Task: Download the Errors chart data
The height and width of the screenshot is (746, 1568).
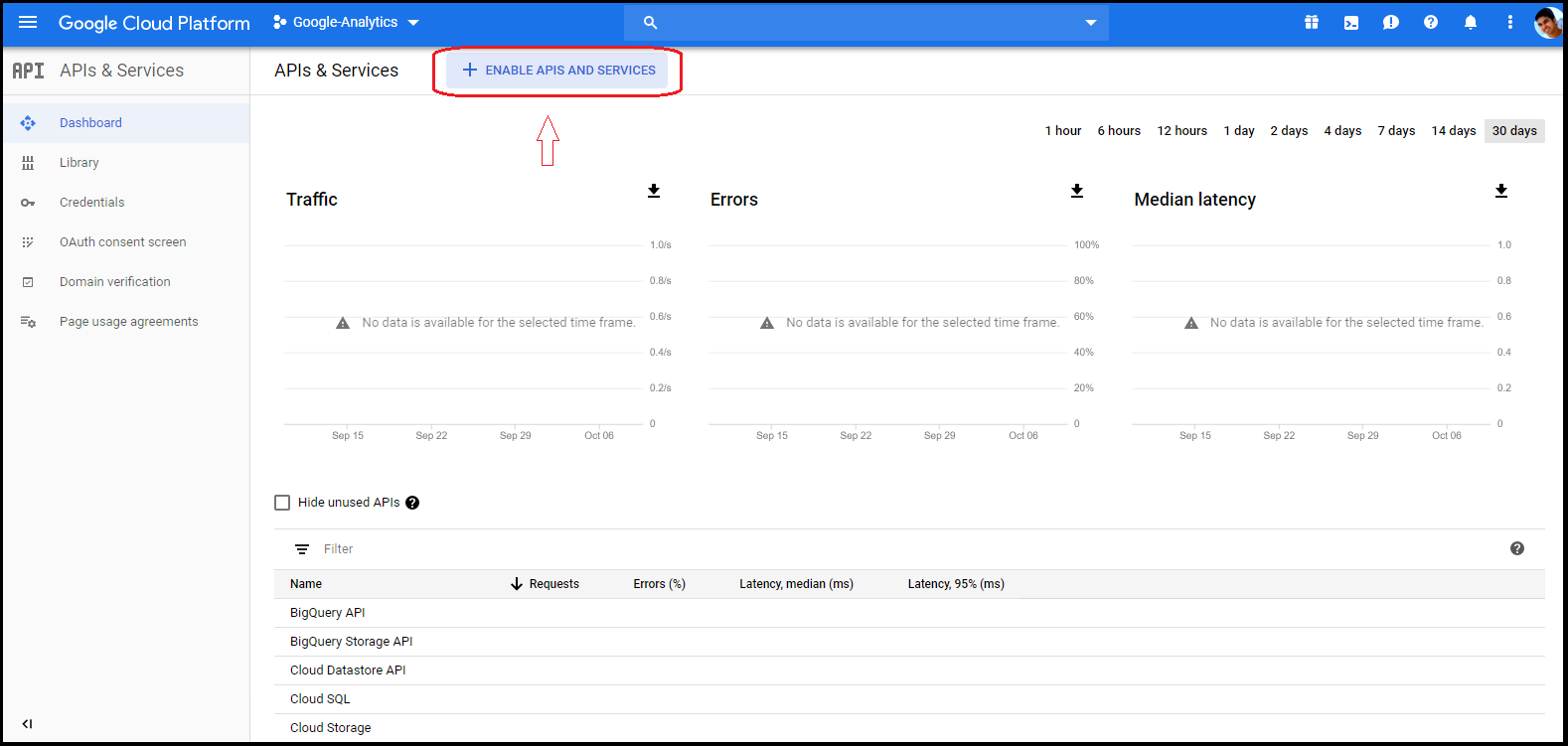Action: pyautogui.click(x=1077, y=191)
